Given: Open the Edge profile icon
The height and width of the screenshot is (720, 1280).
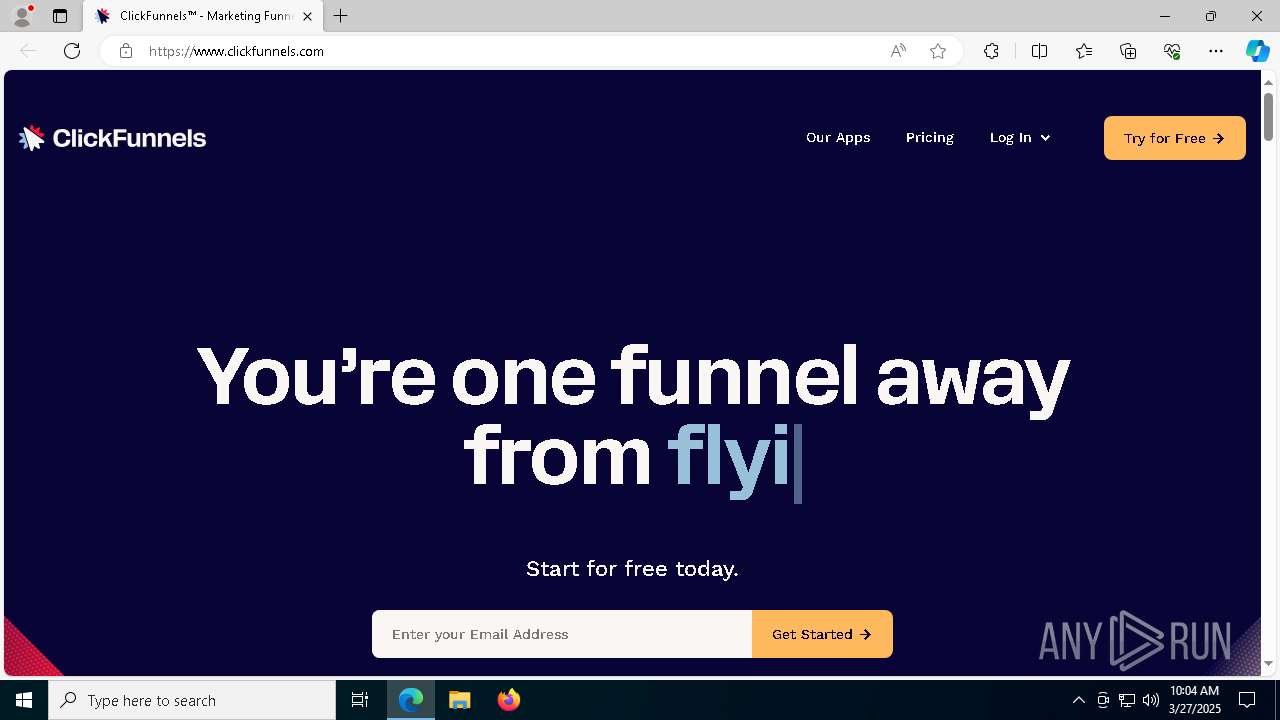Looking at the screenshot, I should (x=22, y=16).
